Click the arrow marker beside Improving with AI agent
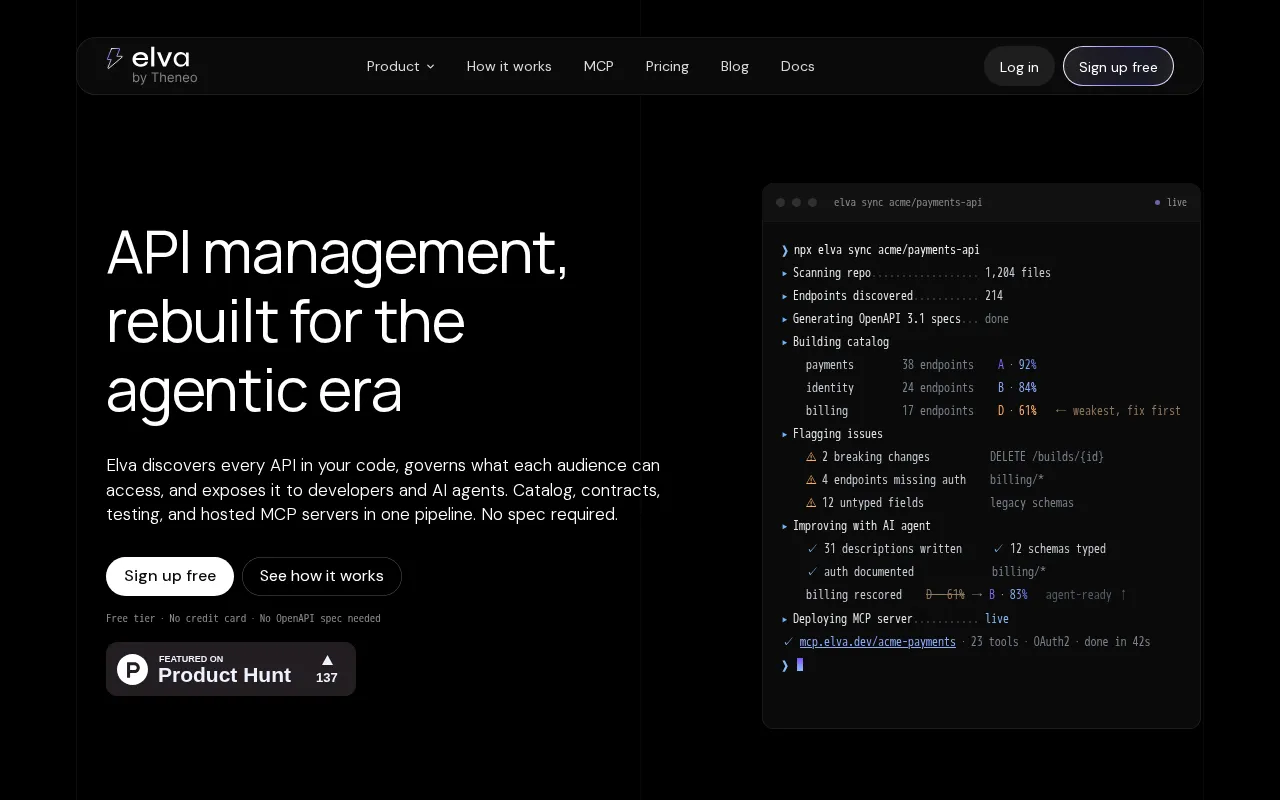The image size is (1280, 800). click(785, 526)
